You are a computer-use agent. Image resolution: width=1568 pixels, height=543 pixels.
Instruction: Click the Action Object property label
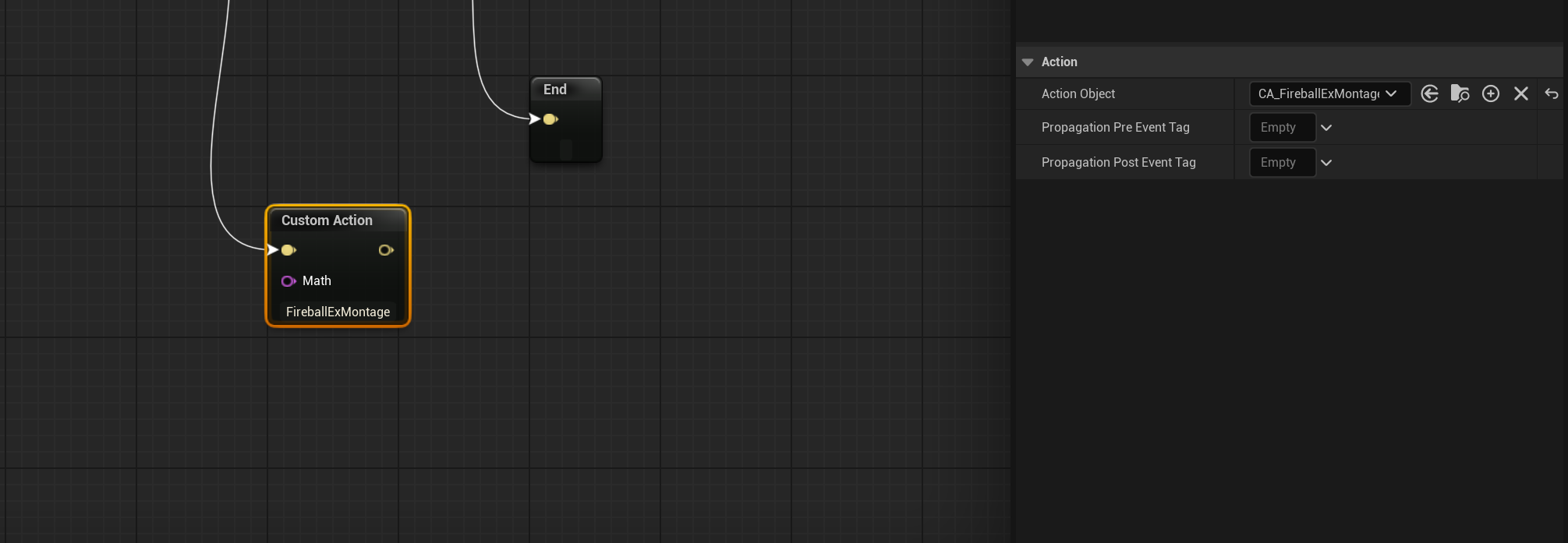(x=1078, y=94)
